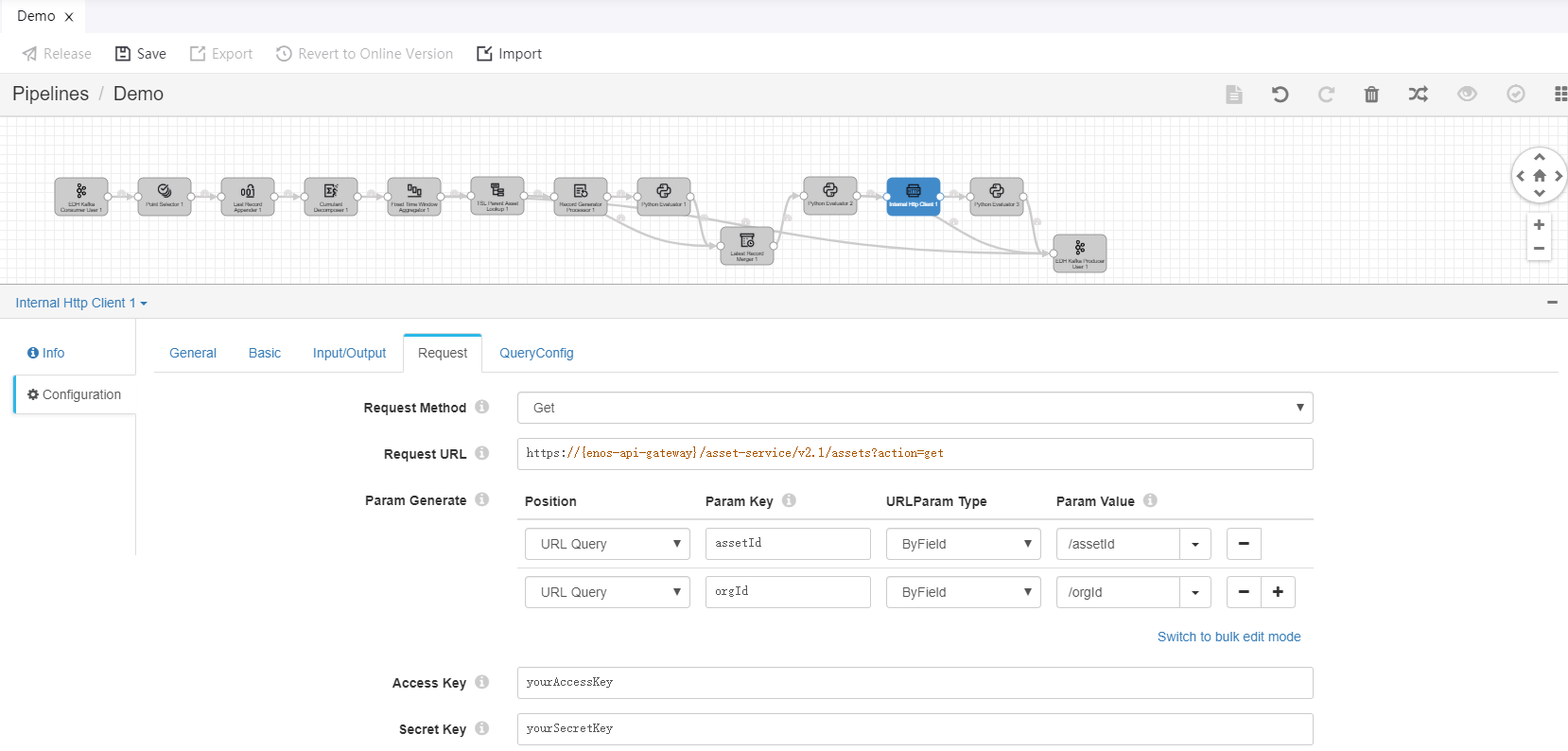Screen dimensions: 1568x751
Task: Click the Secret Key input field
Action: (915, 729)
